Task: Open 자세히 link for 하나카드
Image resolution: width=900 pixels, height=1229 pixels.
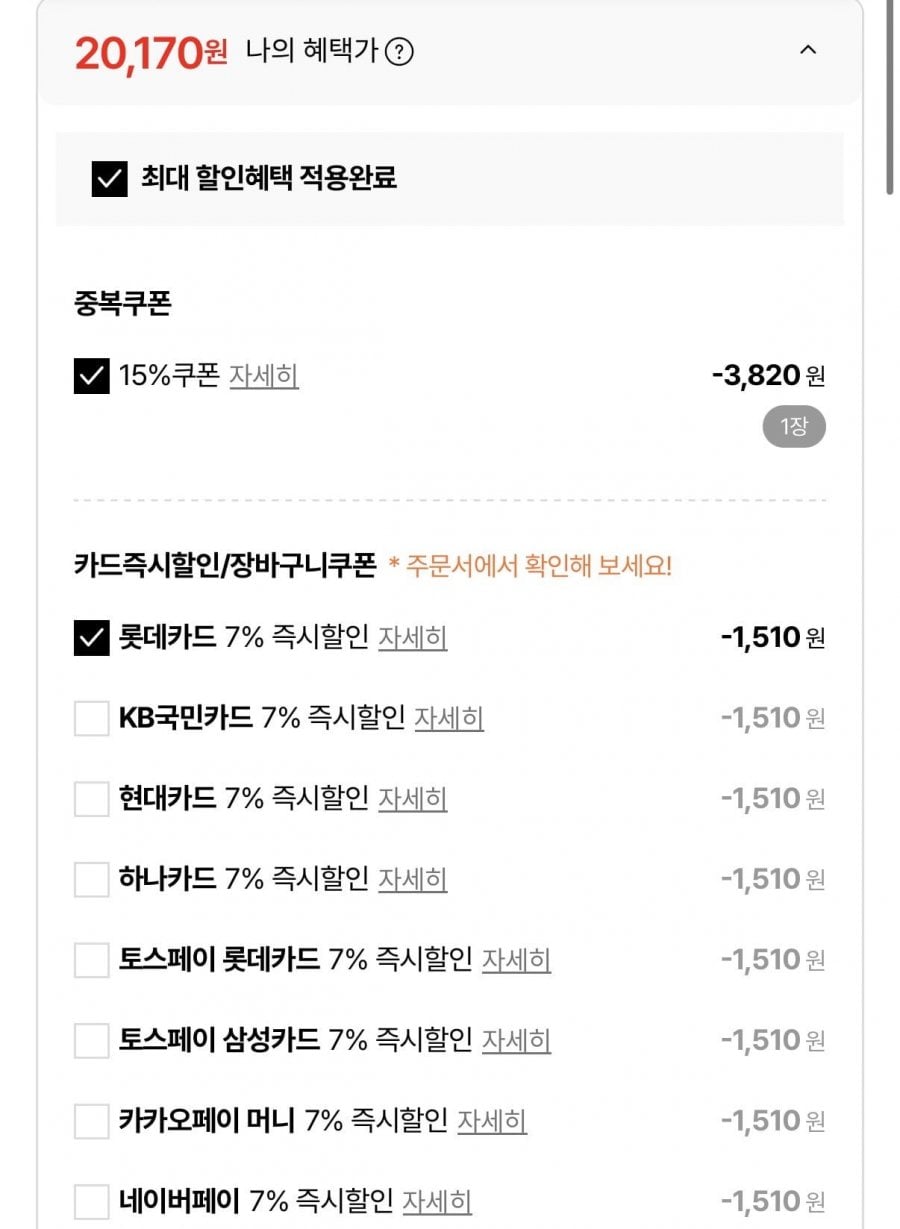Action: (x=412, y=879)
